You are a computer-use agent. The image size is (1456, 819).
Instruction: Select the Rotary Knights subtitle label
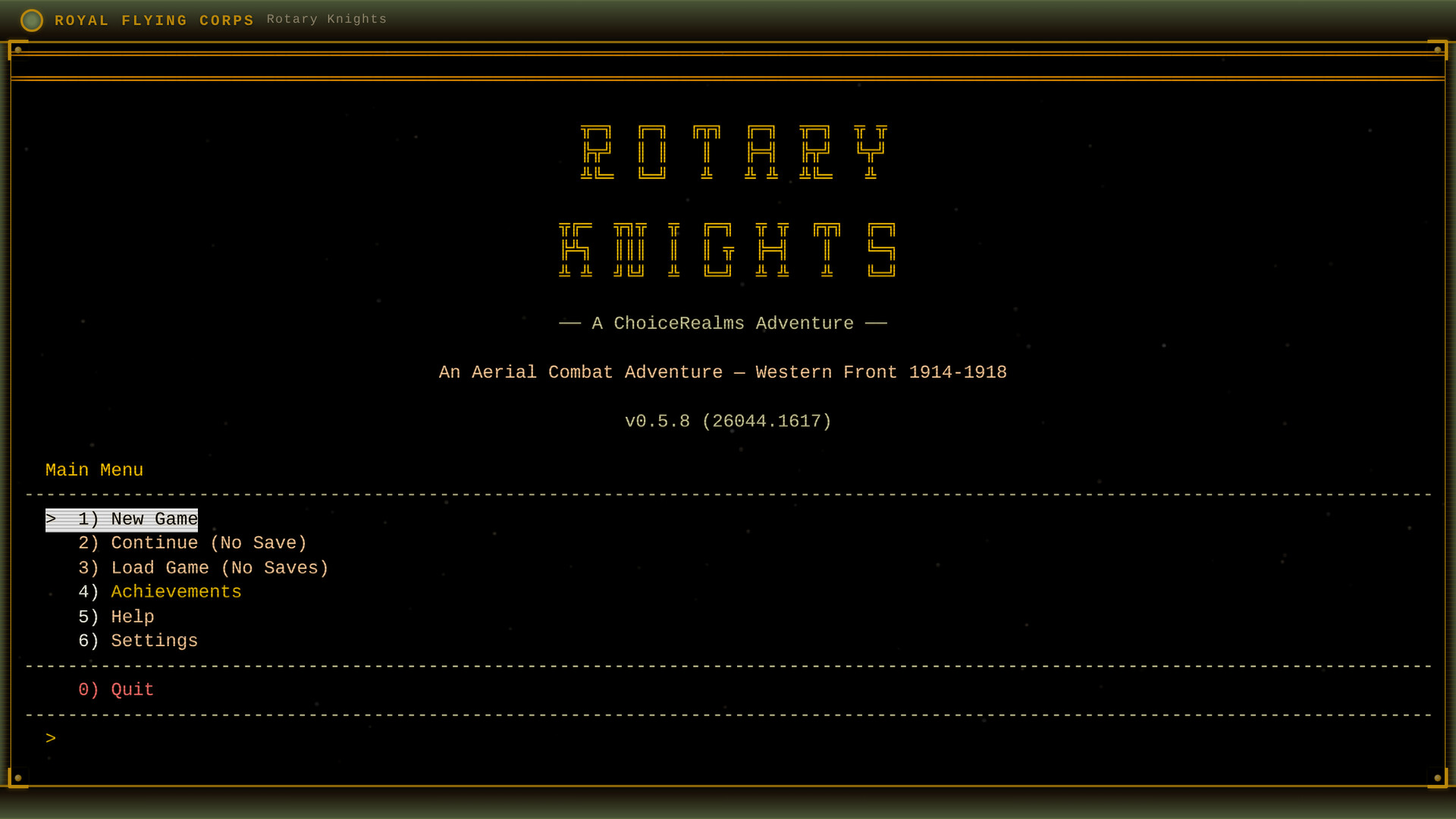(326, 19)
